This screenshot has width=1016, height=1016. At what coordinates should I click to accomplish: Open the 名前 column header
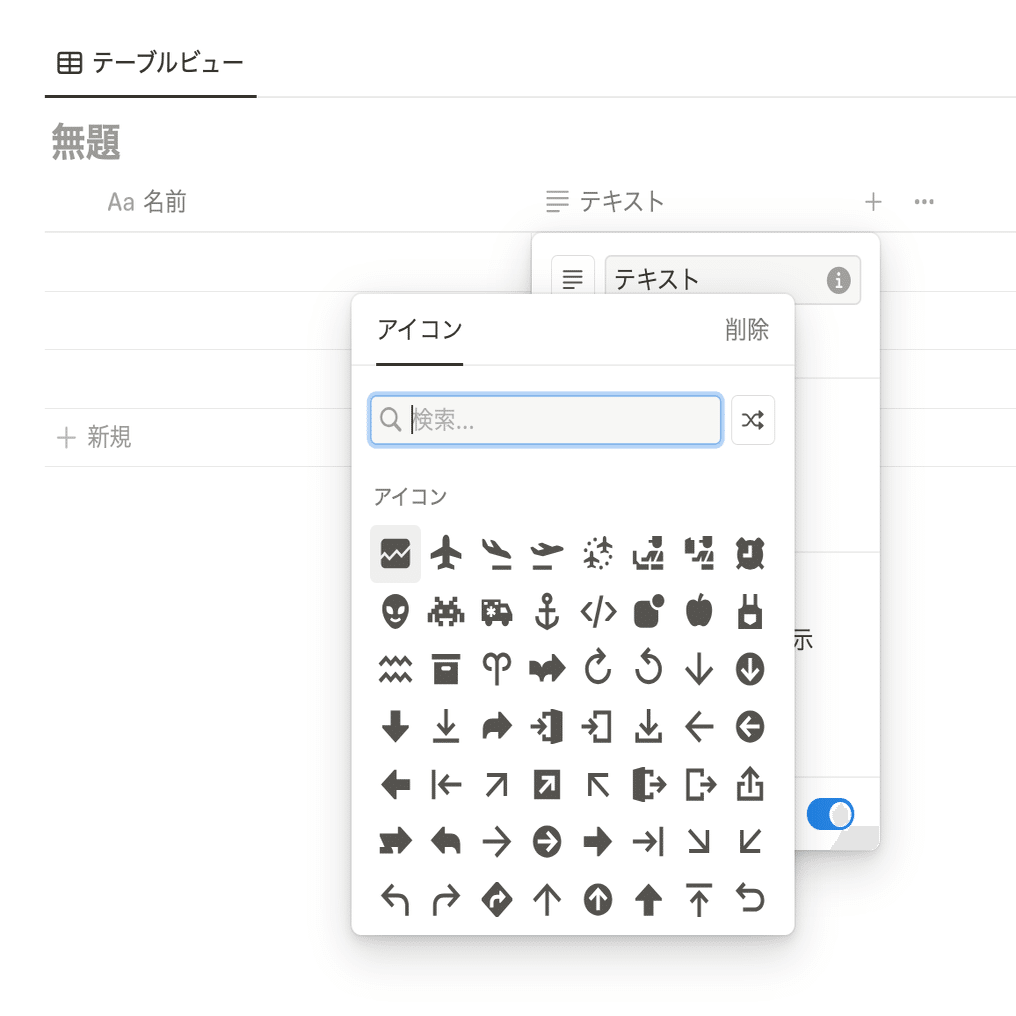147,202
